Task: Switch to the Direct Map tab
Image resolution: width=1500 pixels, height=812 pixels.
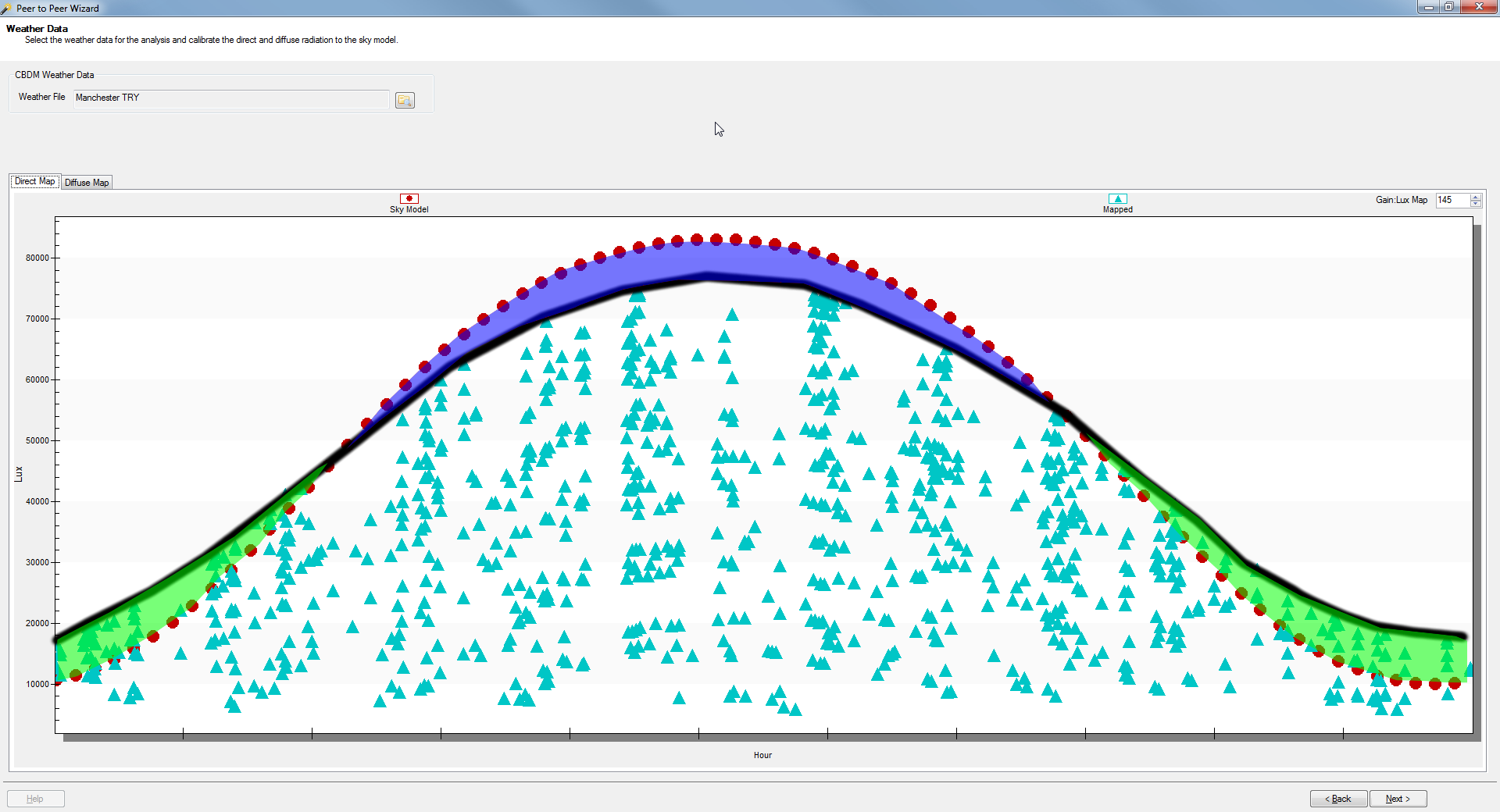Action: point(34,181)
